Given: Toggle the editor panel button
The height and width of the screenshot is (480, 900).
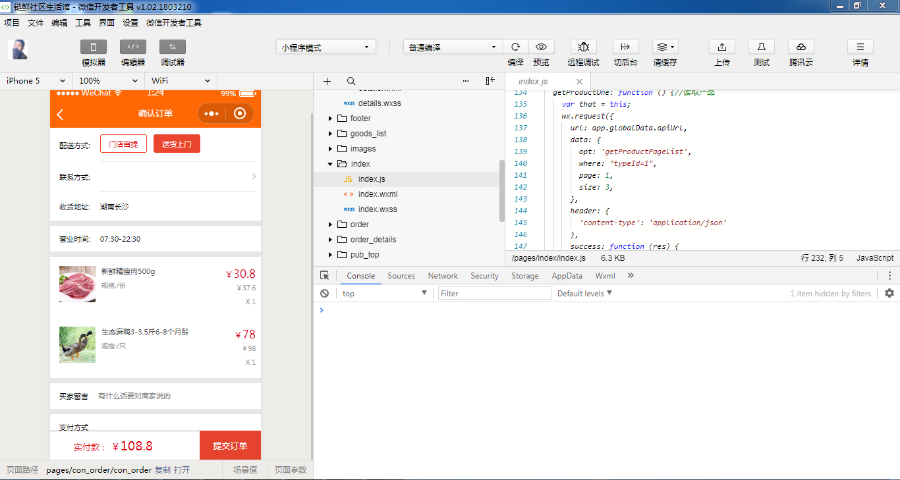Looking at the screenshot, I should 133,46.
